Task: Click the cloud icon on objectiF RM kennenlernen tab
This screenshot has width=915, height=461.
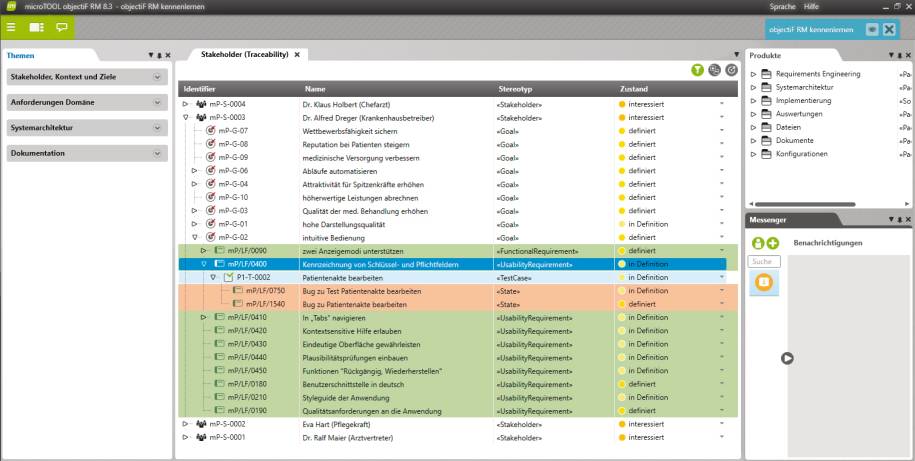Action: pos(872,30)
